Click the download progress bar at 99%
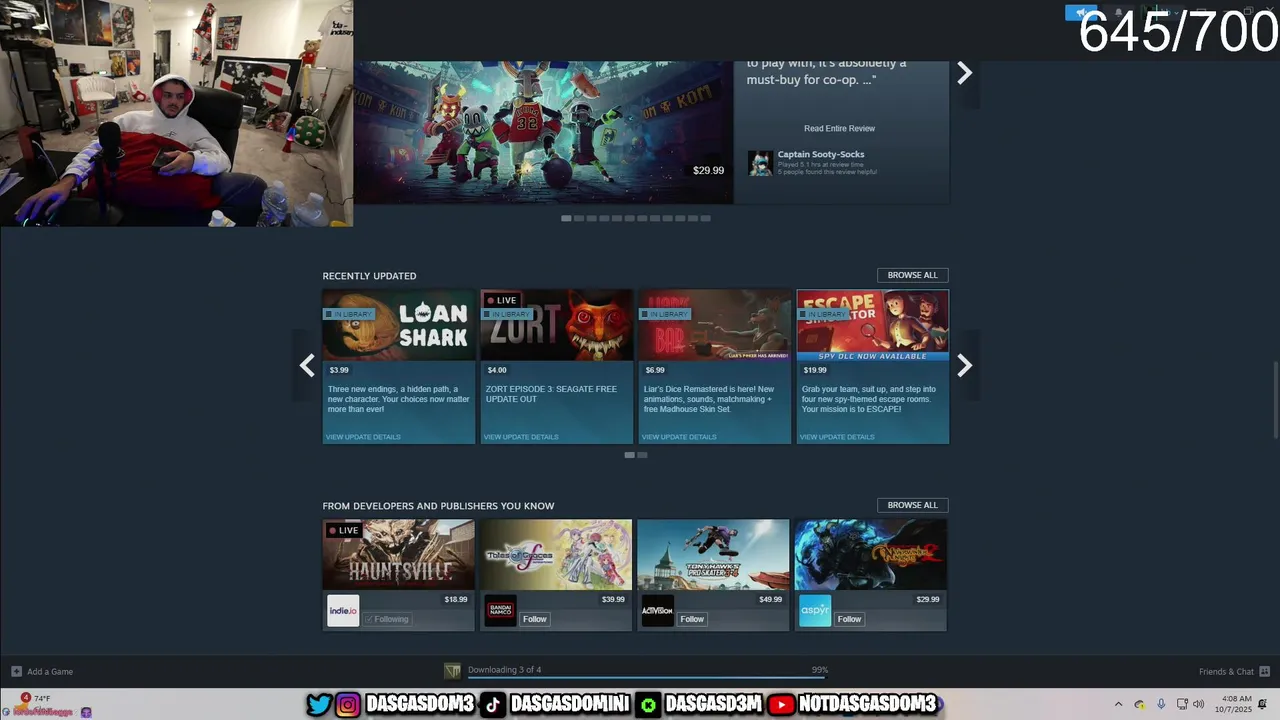This screenshot has height=720, width=1280. click(x=647, y=678)
